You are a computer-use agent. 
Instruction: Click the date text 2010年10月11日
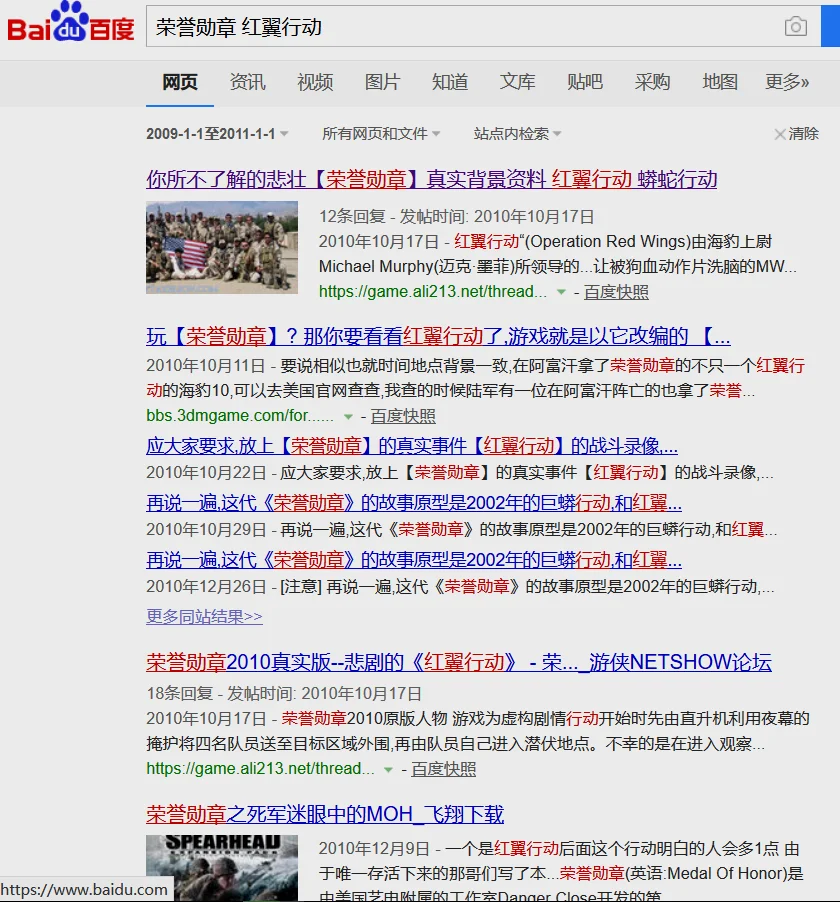(205, 365)
